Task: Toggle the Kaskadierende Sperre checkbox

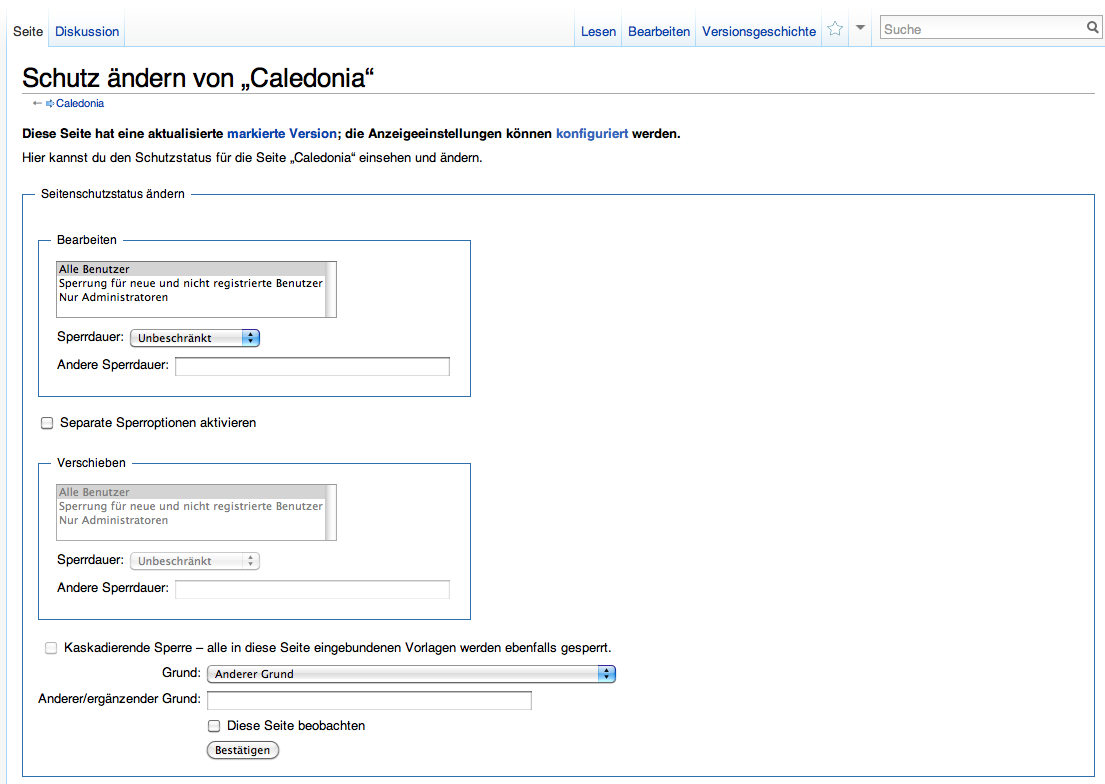Action: pyautogui.click(x=51, y=648)
